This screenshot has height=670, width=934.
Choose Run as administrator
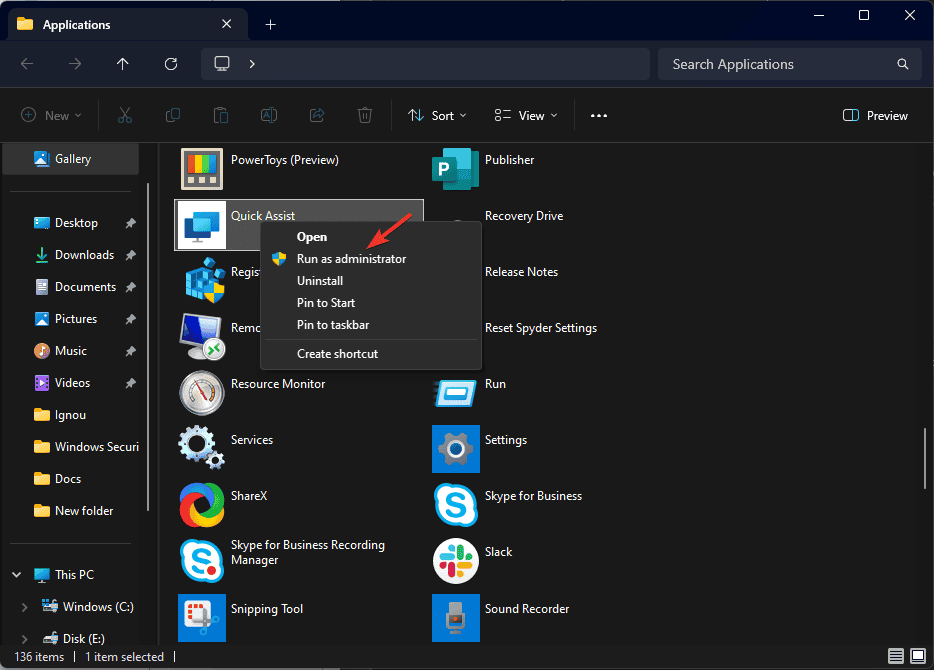[371, 259]
